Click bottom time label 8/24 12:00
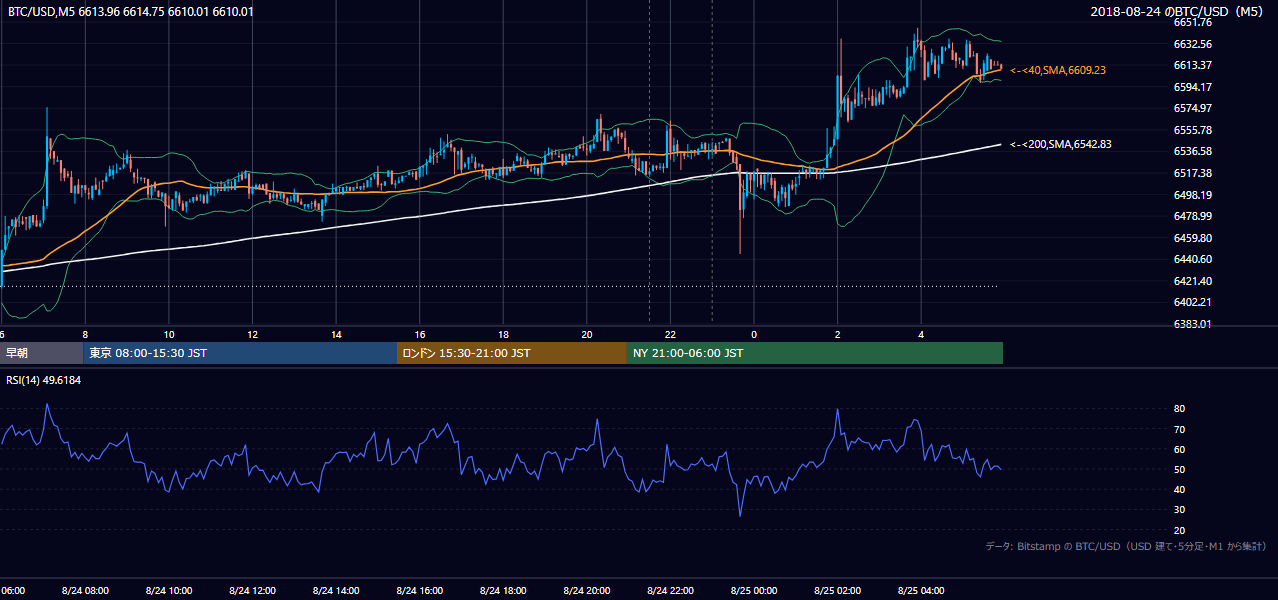Image resolution: width=1278 pixels, height=600 pixels. [252, 590]
